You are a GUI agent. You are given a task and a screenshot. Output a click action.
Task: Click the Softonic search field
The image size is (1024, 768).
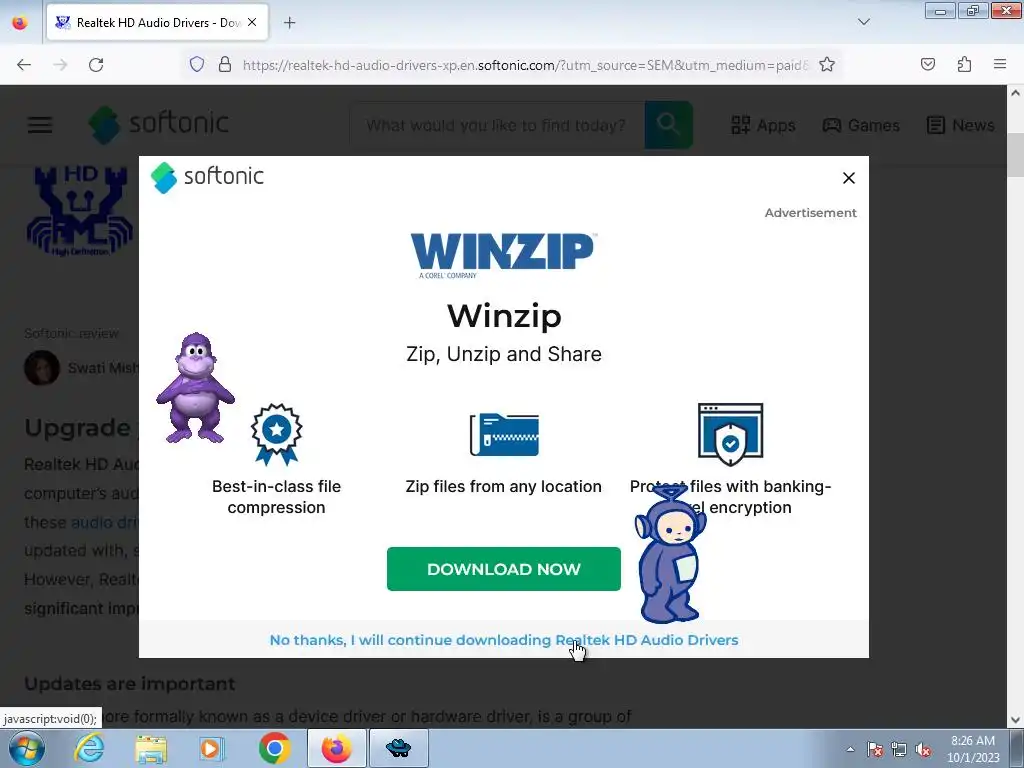coord(496,125)
